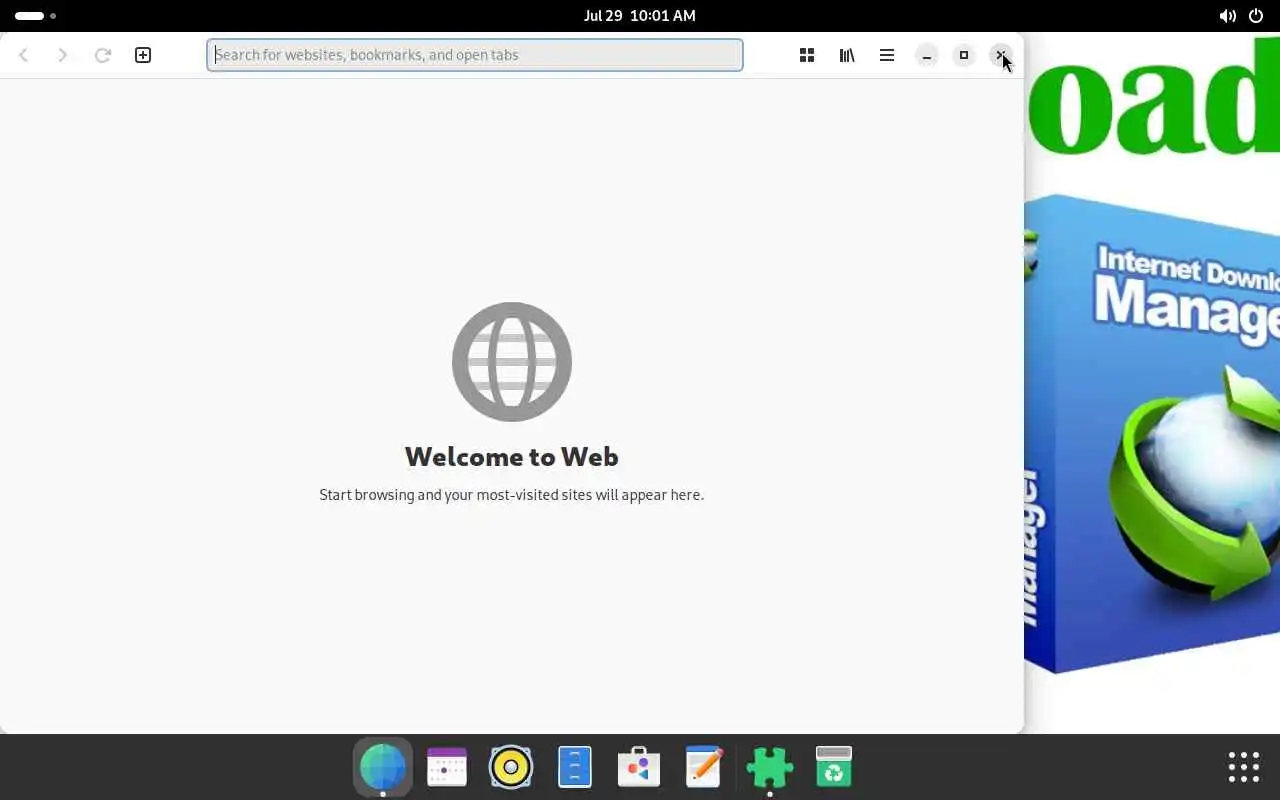Focus the search and address bar
Screen dimensions: 1280x800
tap(475, 55)
